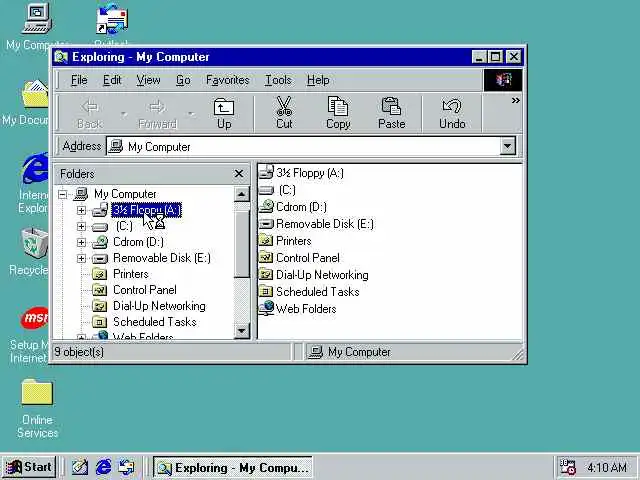Close the Folders pane
Viewport: 640px width, 480px height.
point(239,174)
